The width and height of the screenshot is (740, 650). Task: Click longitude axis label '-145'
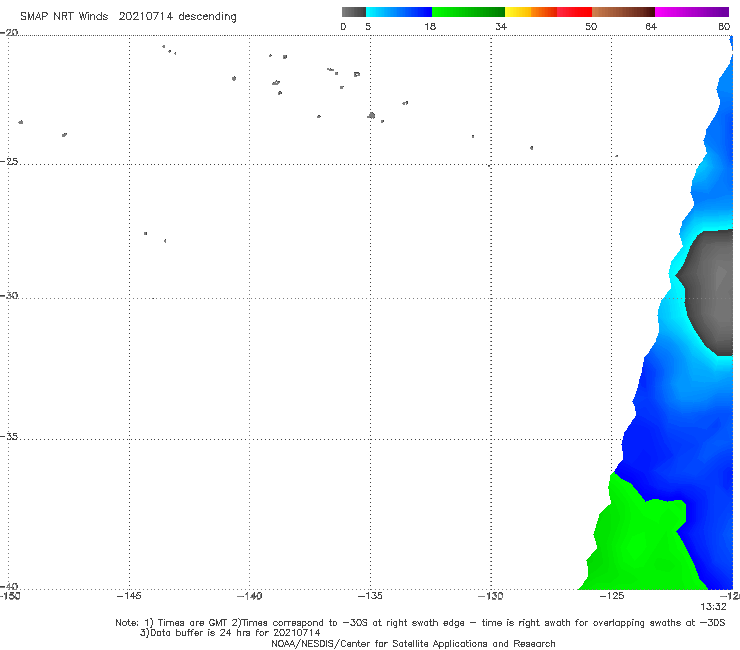[129, 596]
